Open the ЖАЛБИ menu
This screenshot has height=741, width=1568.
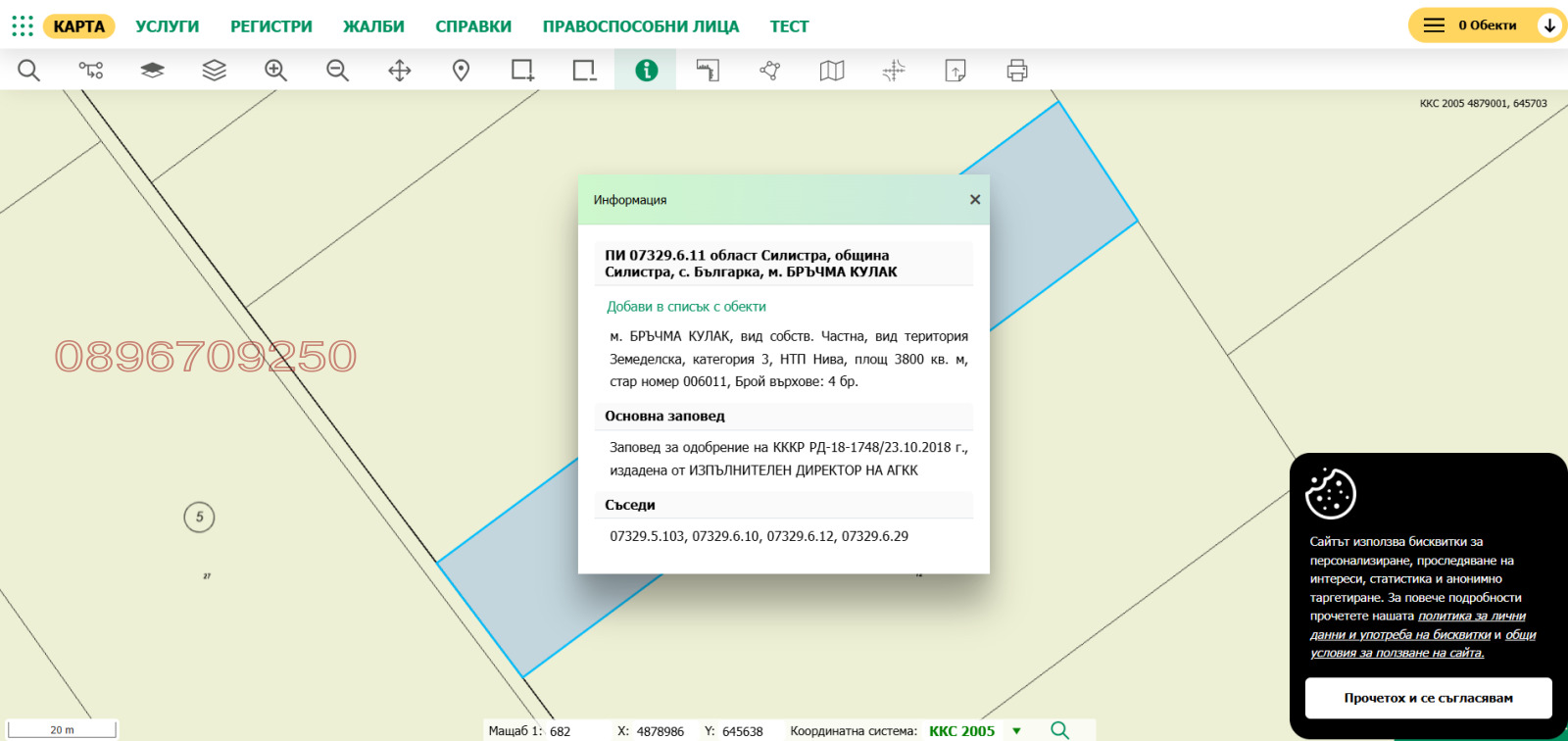[x=373, y=26]
